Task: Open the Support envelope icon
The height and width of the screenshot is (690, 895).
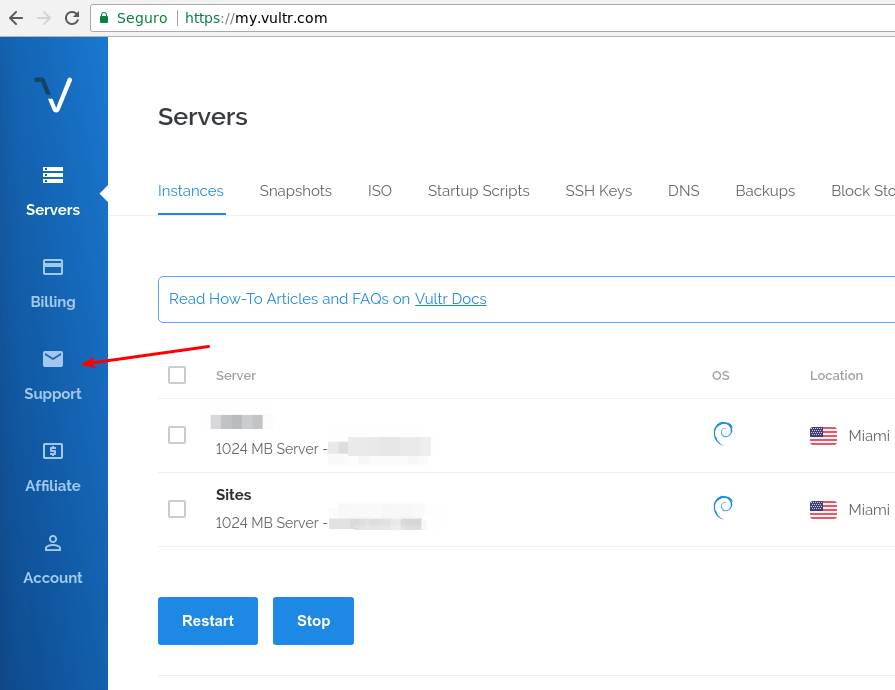Action: tap(53, 358)
